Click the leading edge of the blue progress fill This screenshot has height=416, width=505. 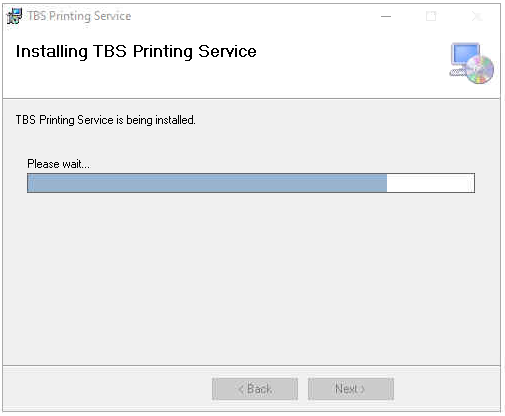pos(386,183)
